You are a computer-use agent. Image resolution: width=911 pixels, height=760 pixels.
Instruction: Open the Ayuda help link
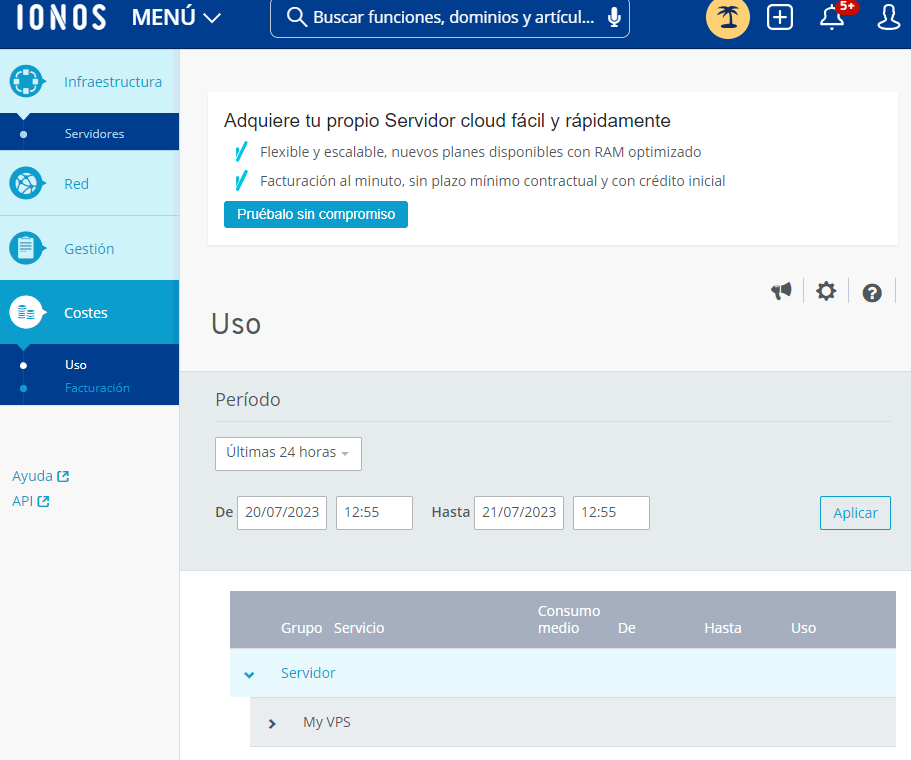pyautogui.click(x=32, y=476)
